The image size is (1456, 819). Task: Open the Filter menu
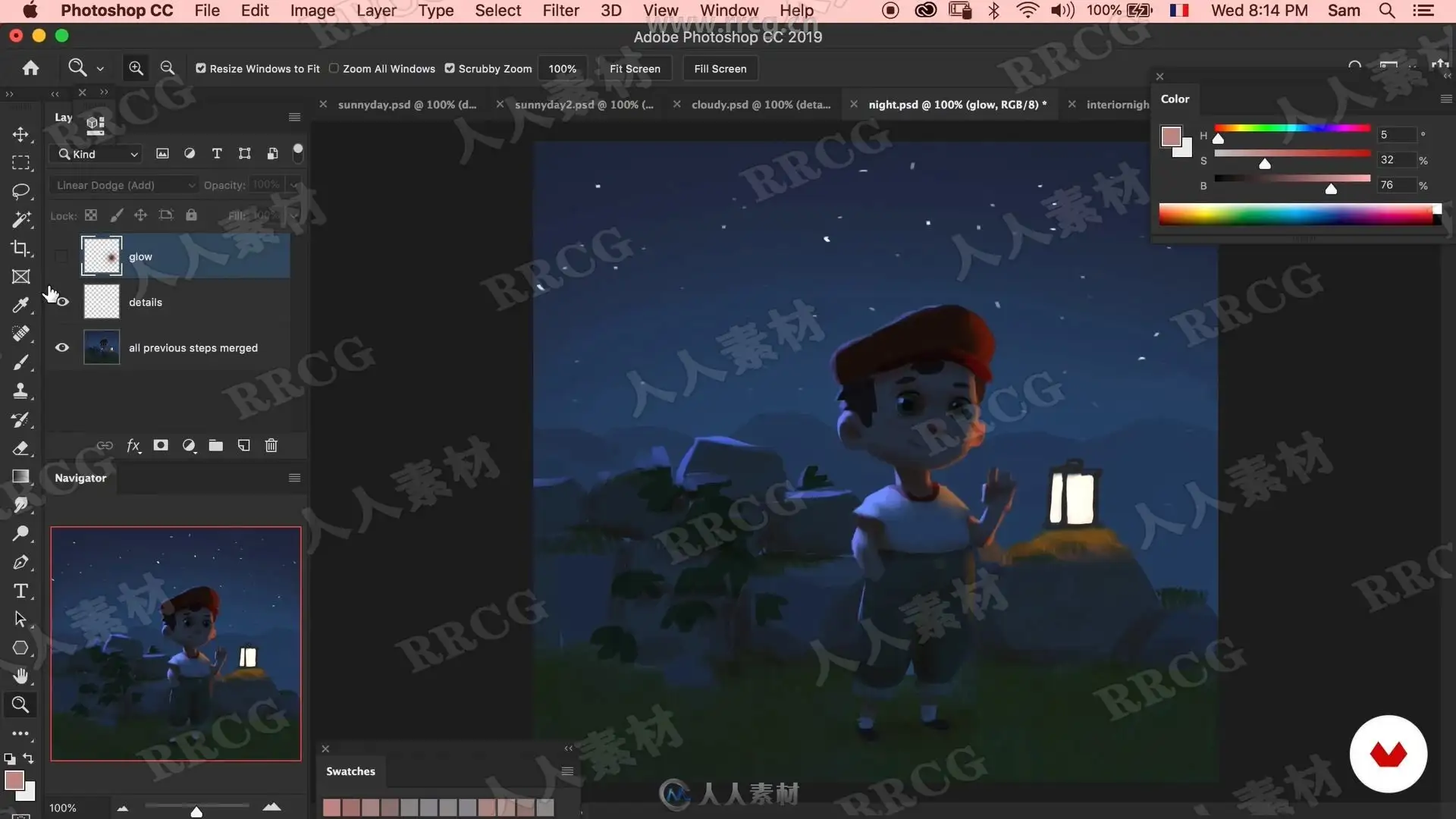click(x=560, y=11)
